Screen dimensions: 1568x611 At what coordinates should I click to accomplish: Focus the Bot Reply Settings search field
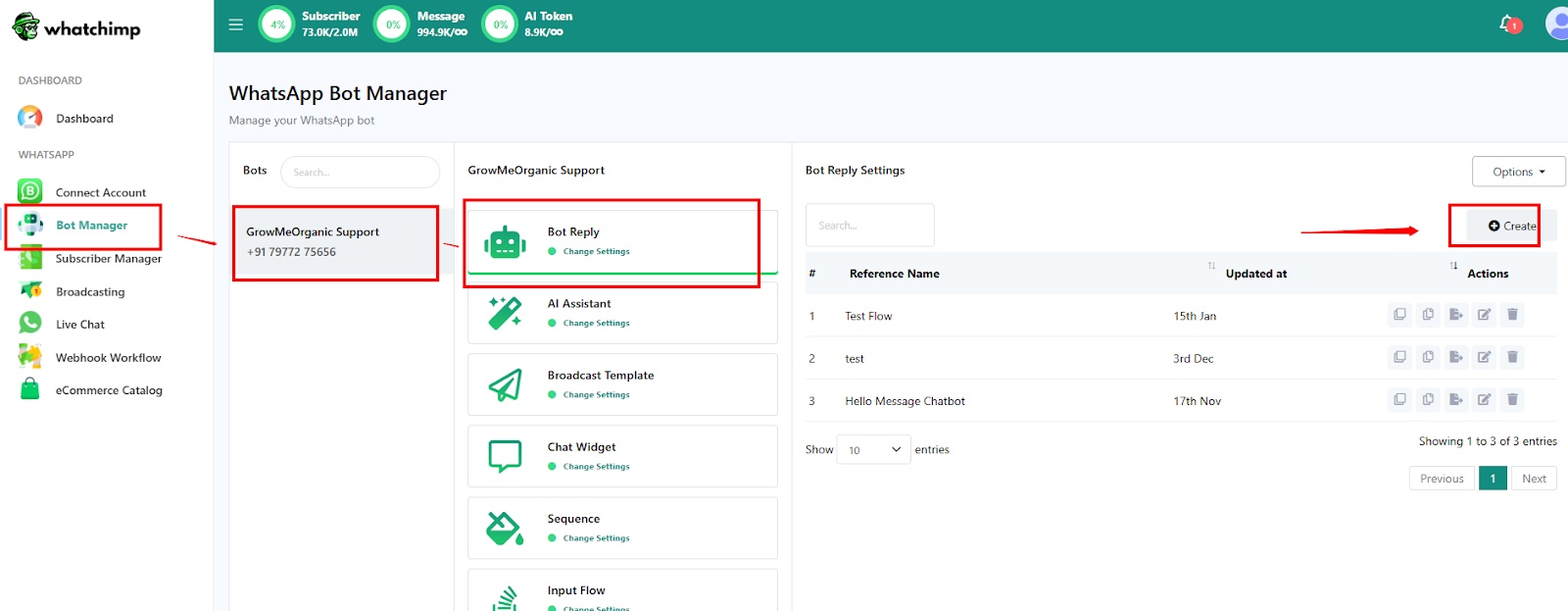[x=869, y=225]
